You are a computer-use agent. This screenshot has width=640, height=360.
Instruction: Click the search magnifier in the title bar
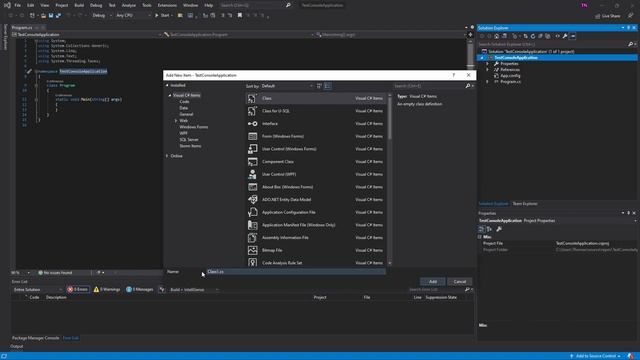point(288,5)
